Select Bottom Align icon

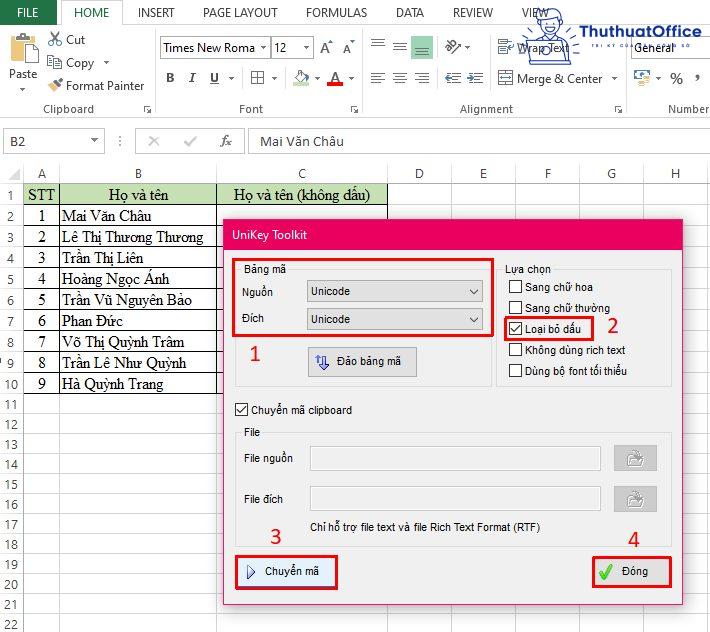(422, 48)
